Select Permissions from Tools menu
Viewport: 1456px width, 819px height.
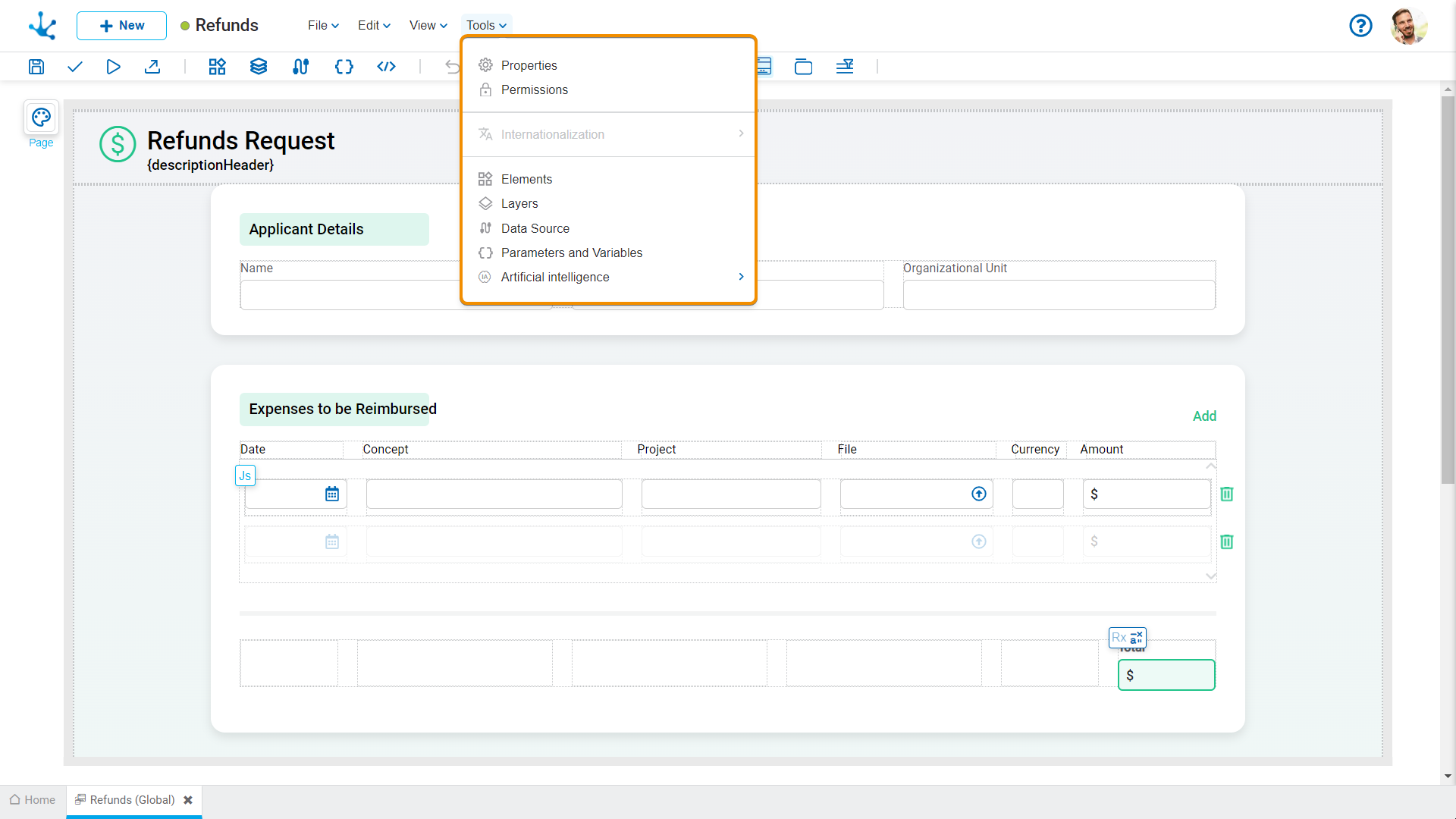(x=534, y=90)
